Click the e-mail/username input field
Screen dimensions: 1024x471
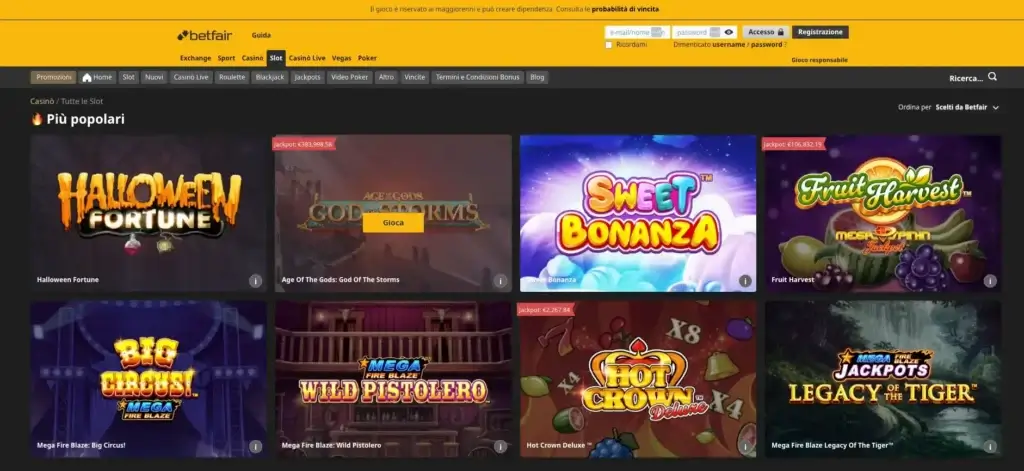pos(637,32)
